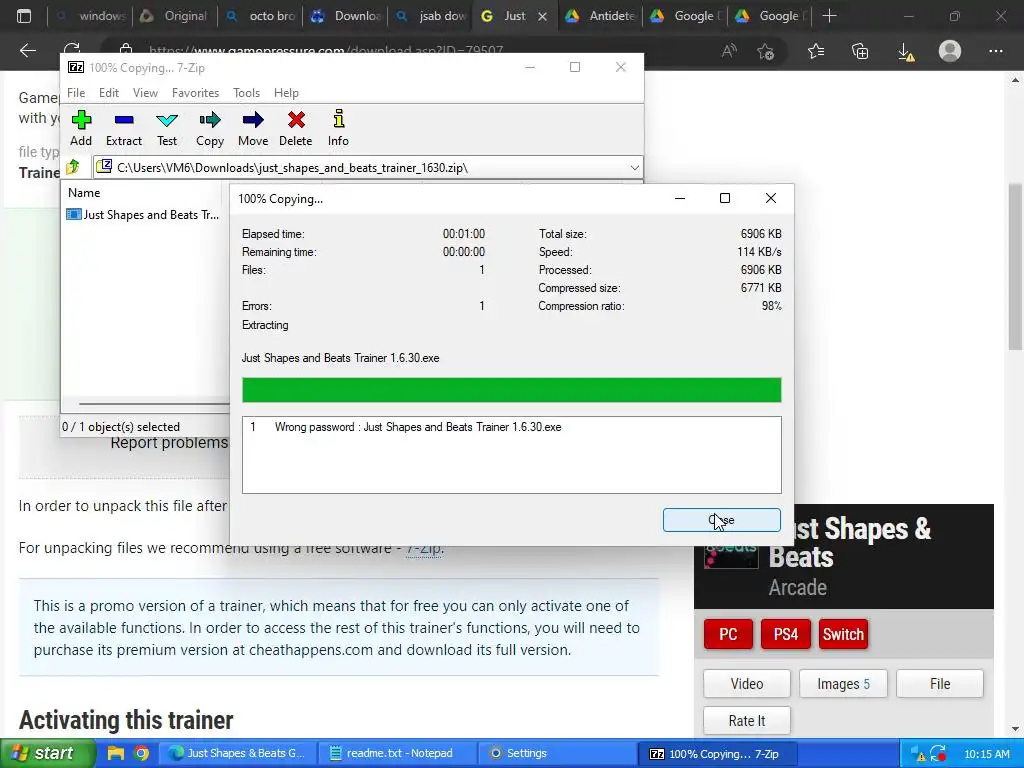Click the sync icon in system tray

(939, 754)
